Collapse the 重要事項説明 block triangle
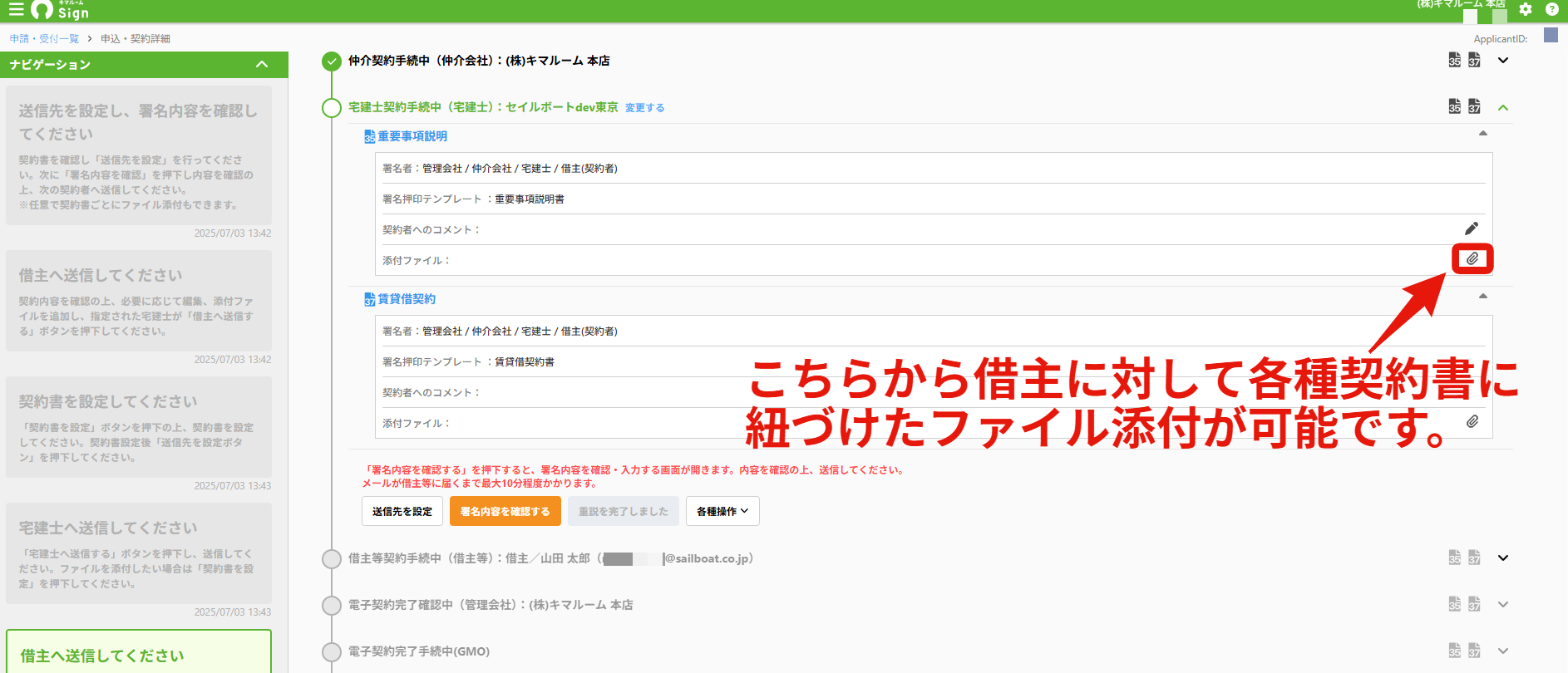 pos(1483,133)
